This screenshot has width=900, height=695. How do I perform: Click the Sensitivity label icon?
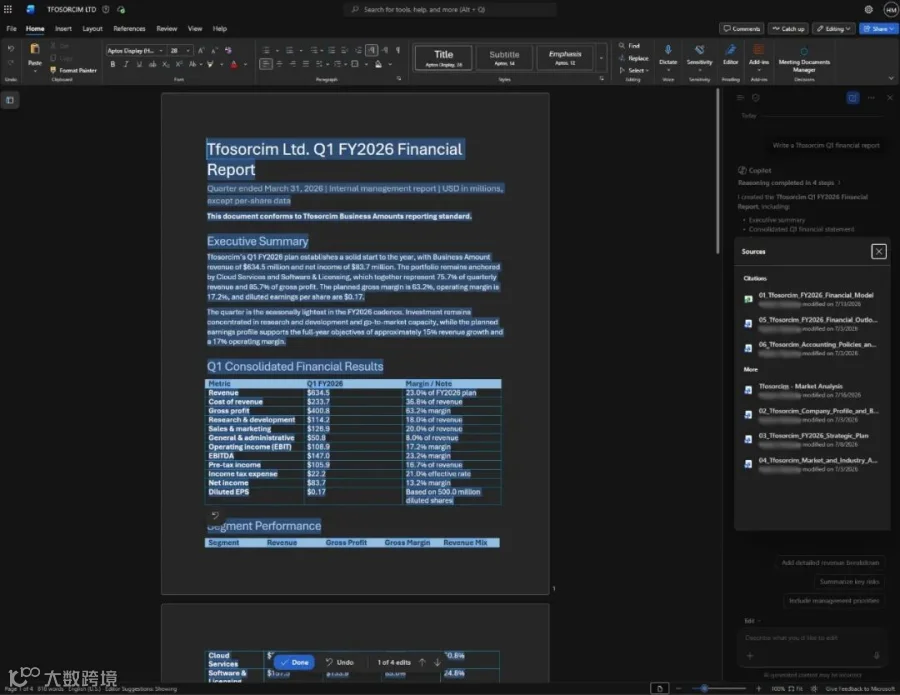click(699, 55)
